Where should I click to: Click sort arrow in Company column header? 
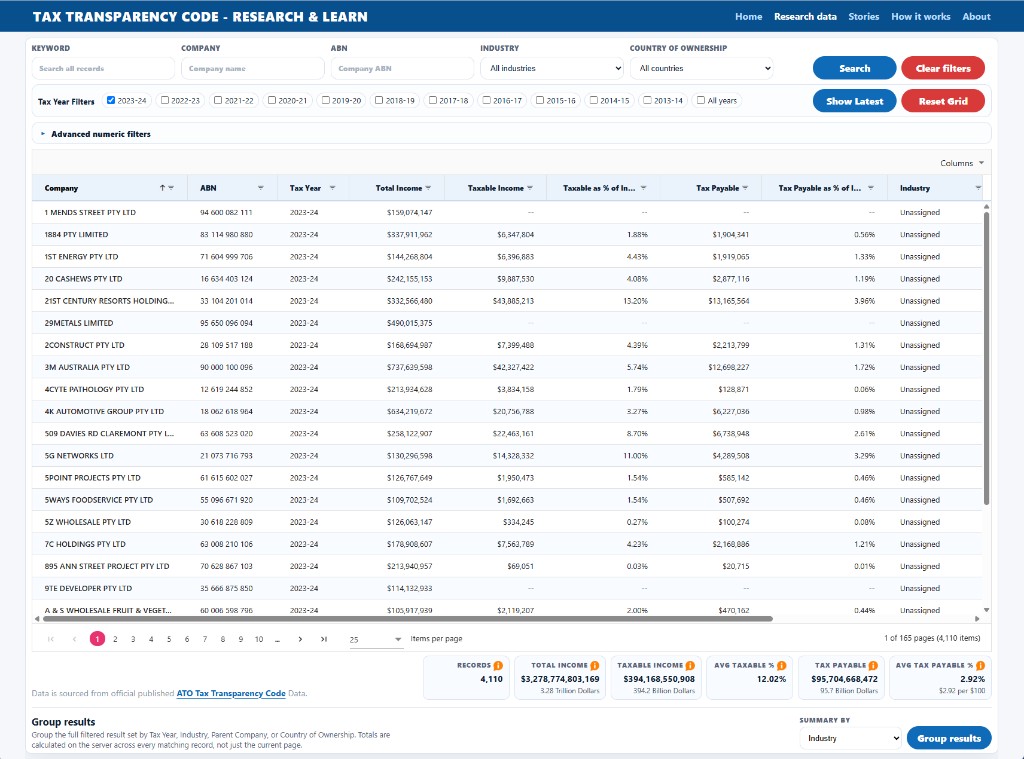click(x=162, y=188)
